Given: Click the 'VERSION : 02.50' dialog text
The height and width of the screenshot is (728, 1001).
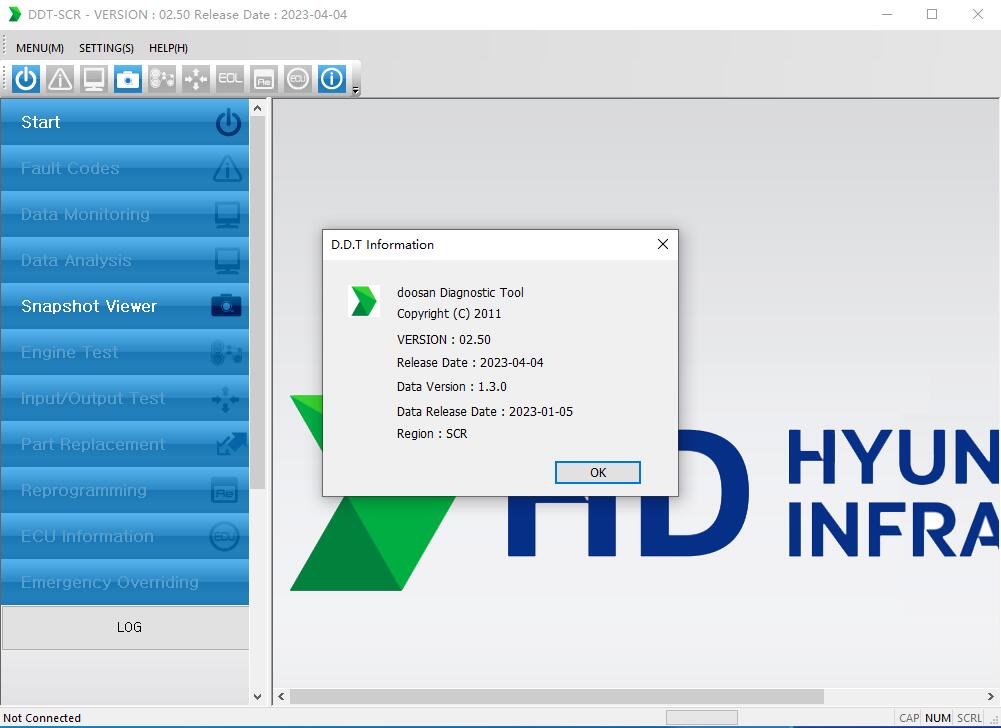Looking at the screenshot, I should pyautogui.click(x=444, y=339).
